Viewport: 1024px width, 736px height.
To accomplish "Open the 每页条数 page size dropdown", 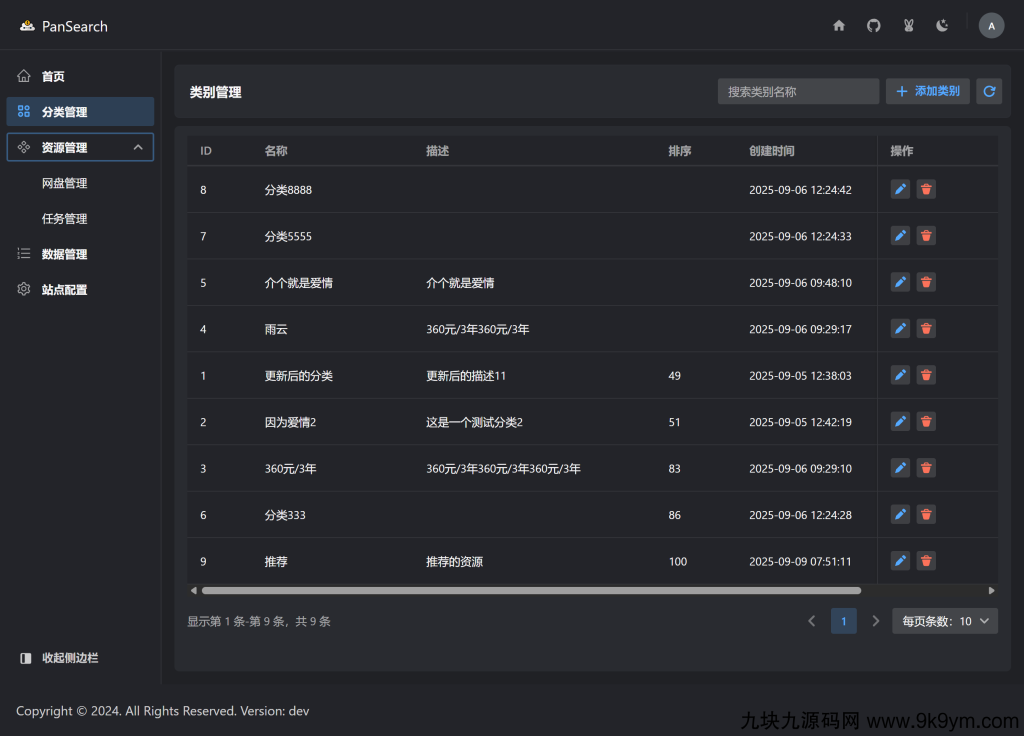I will click(x=944, y=620).
